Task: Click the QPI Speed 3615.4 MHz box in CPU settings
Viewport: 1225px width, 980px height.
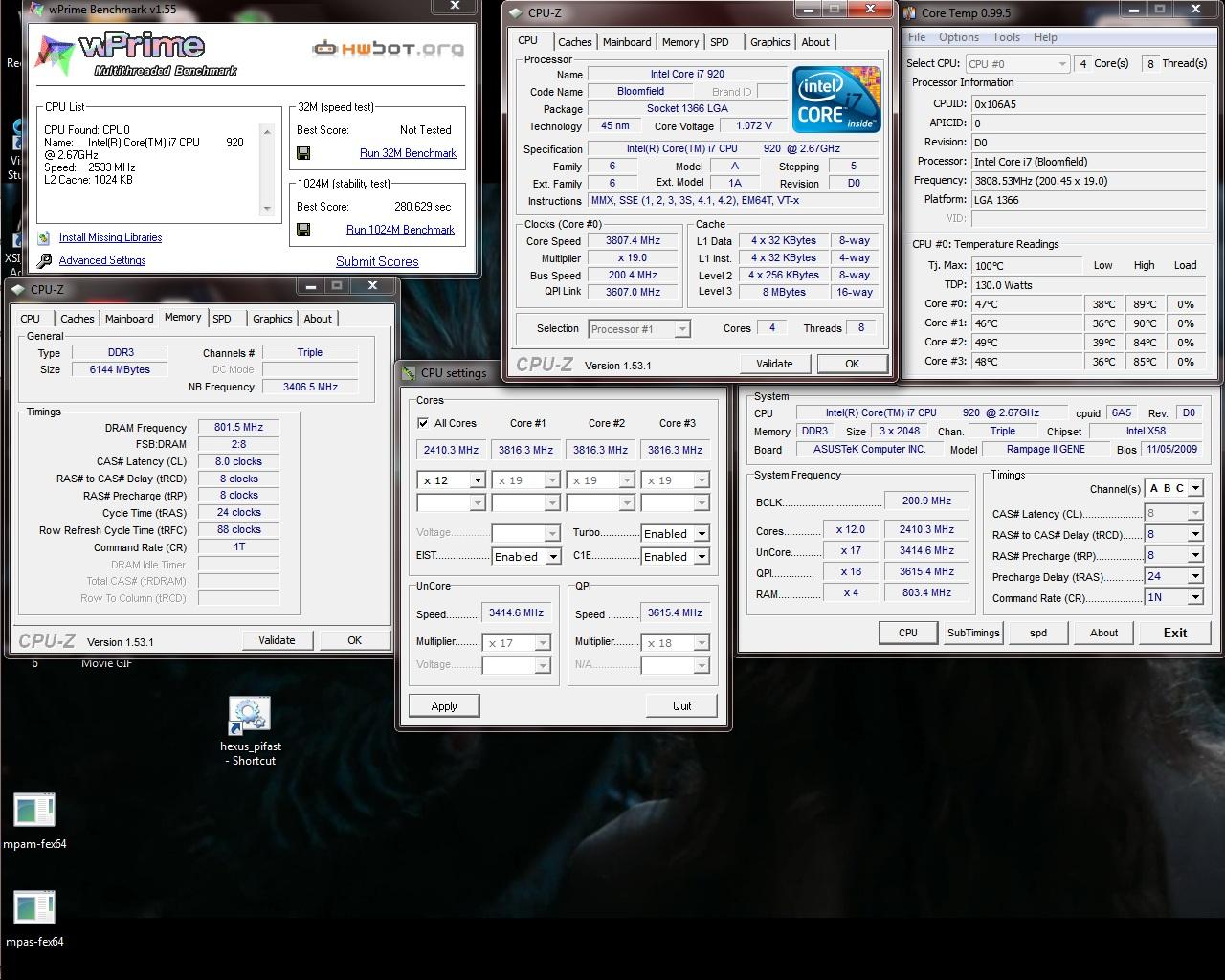Action: [675, 612]
